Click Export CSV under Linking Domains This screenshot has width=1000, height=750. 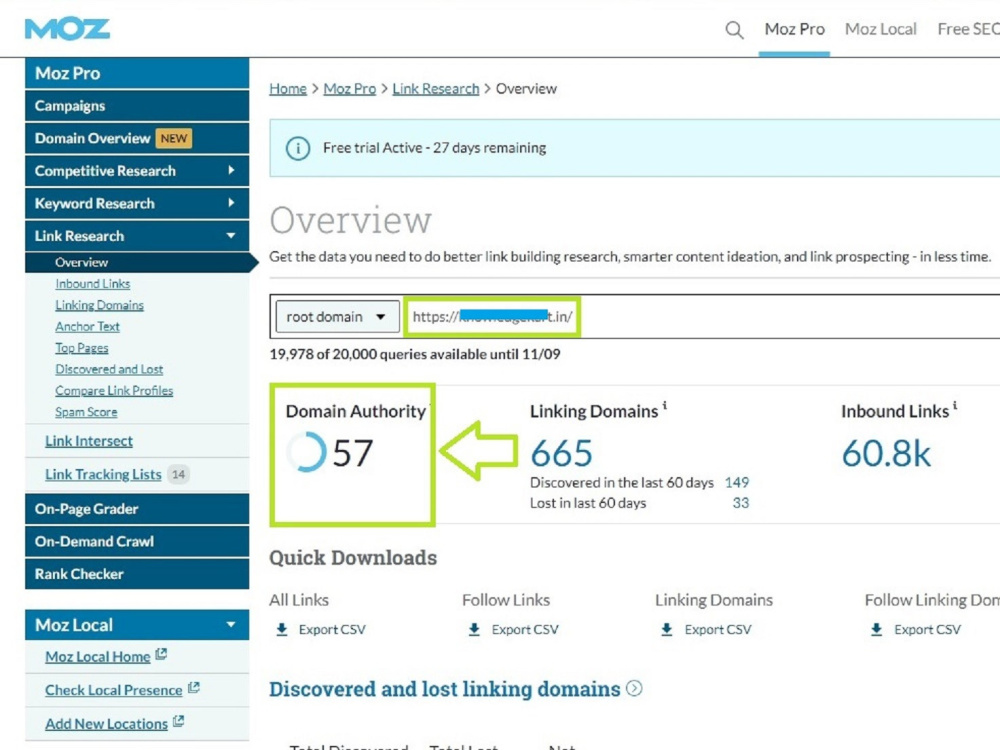[x=718, y=629]
